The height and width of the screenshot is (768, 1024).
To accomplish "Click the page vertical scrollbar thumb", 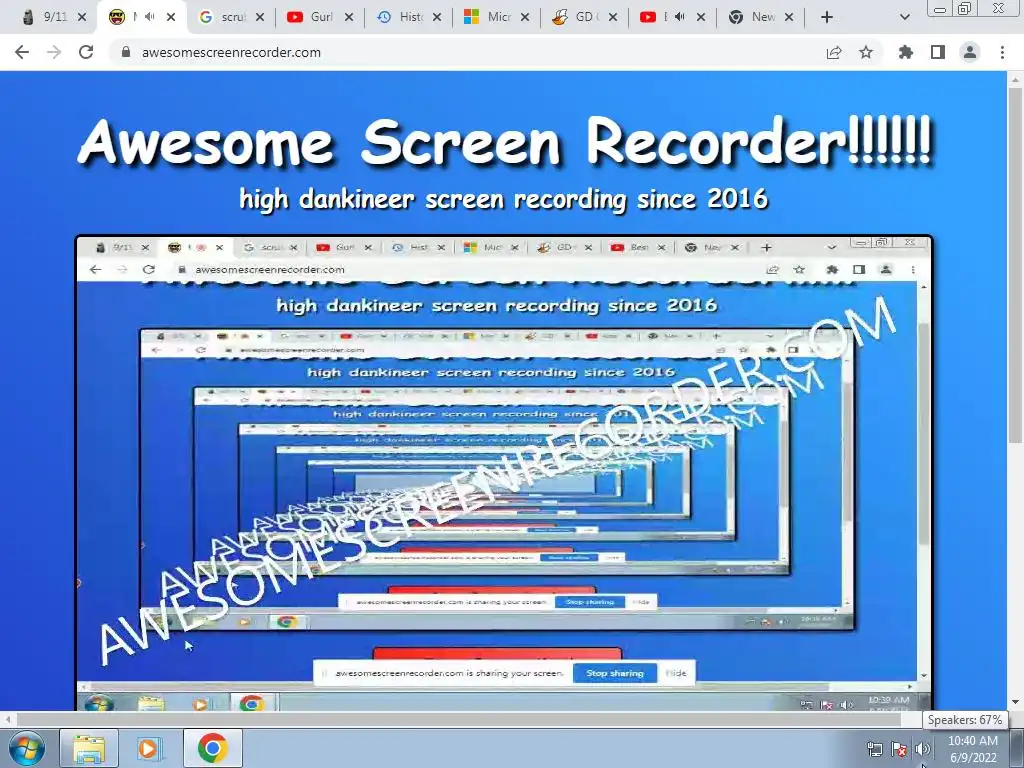I will 1015,264.
